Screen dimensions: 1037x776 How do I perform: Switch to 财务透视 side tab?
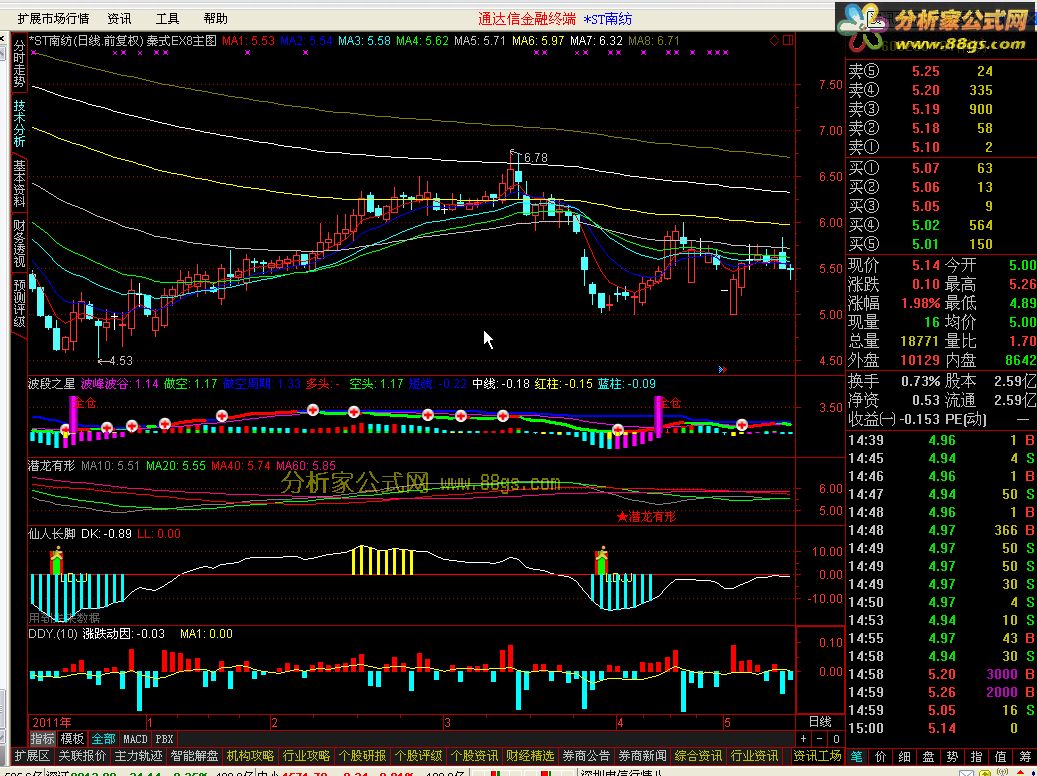tap(19, 243)
